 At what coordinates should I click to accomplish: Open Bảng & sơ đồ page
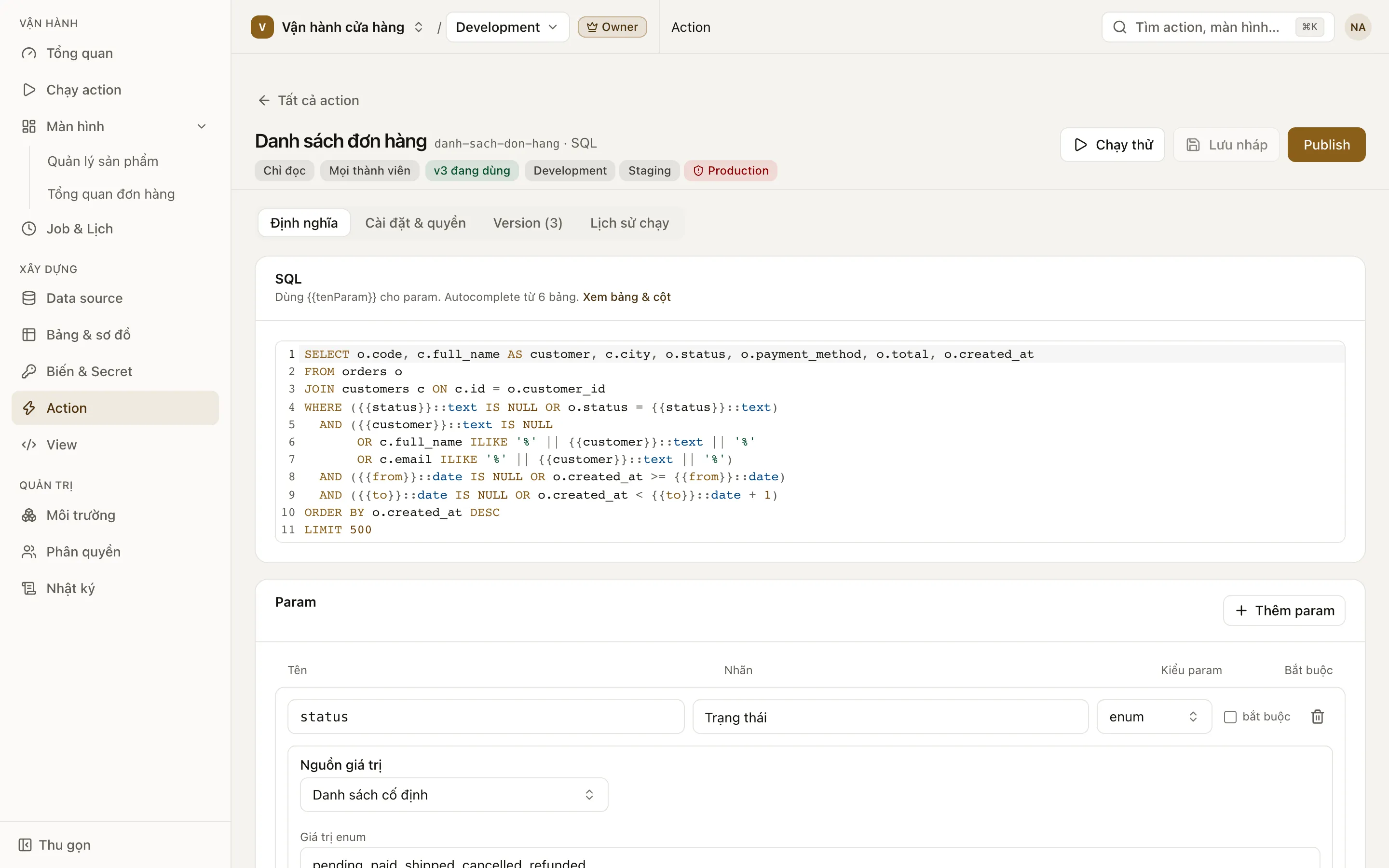click(115, 335)
